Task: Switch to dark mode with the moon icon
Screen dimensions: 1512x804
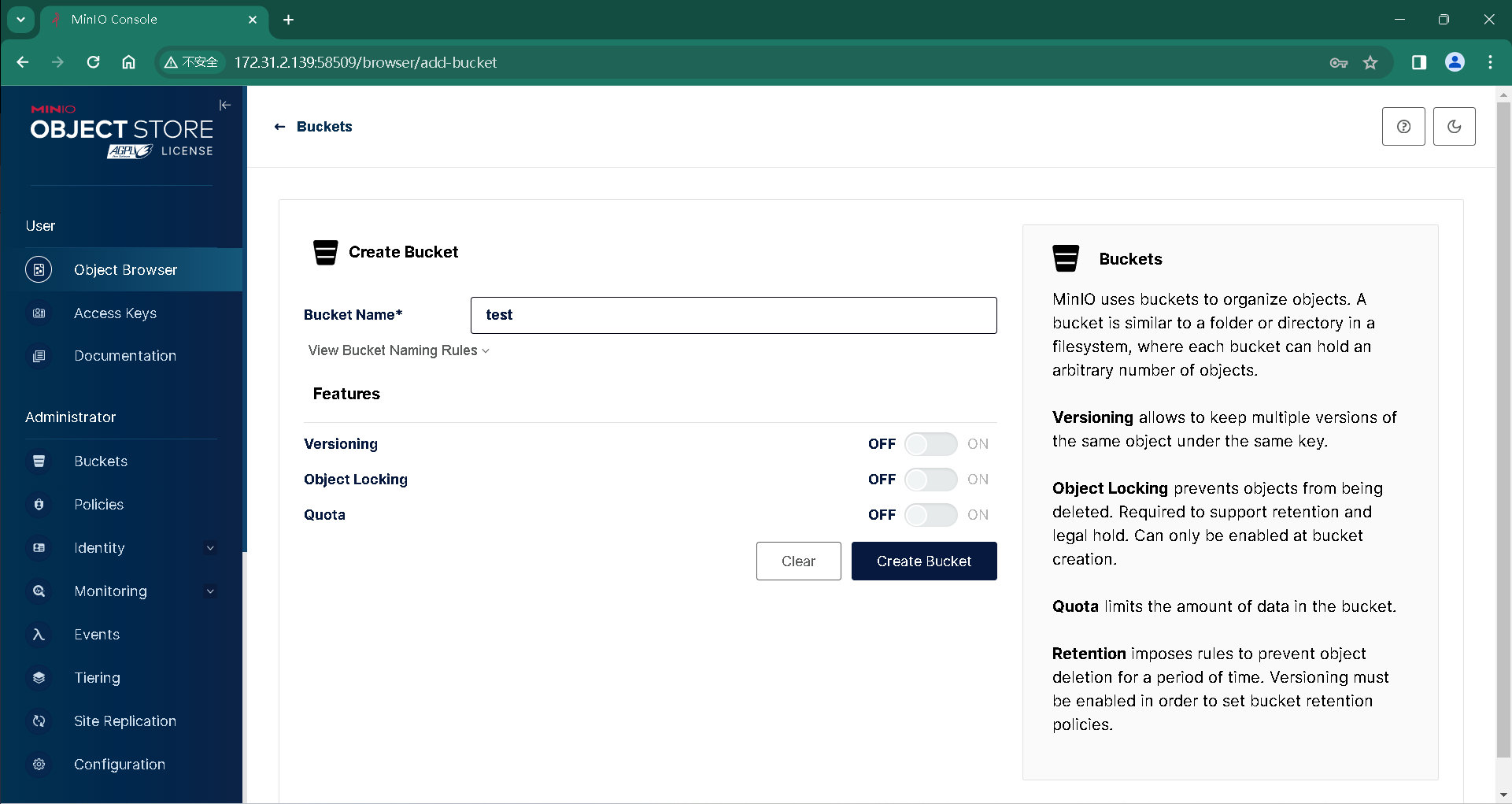Action: tap(1454, 127)
